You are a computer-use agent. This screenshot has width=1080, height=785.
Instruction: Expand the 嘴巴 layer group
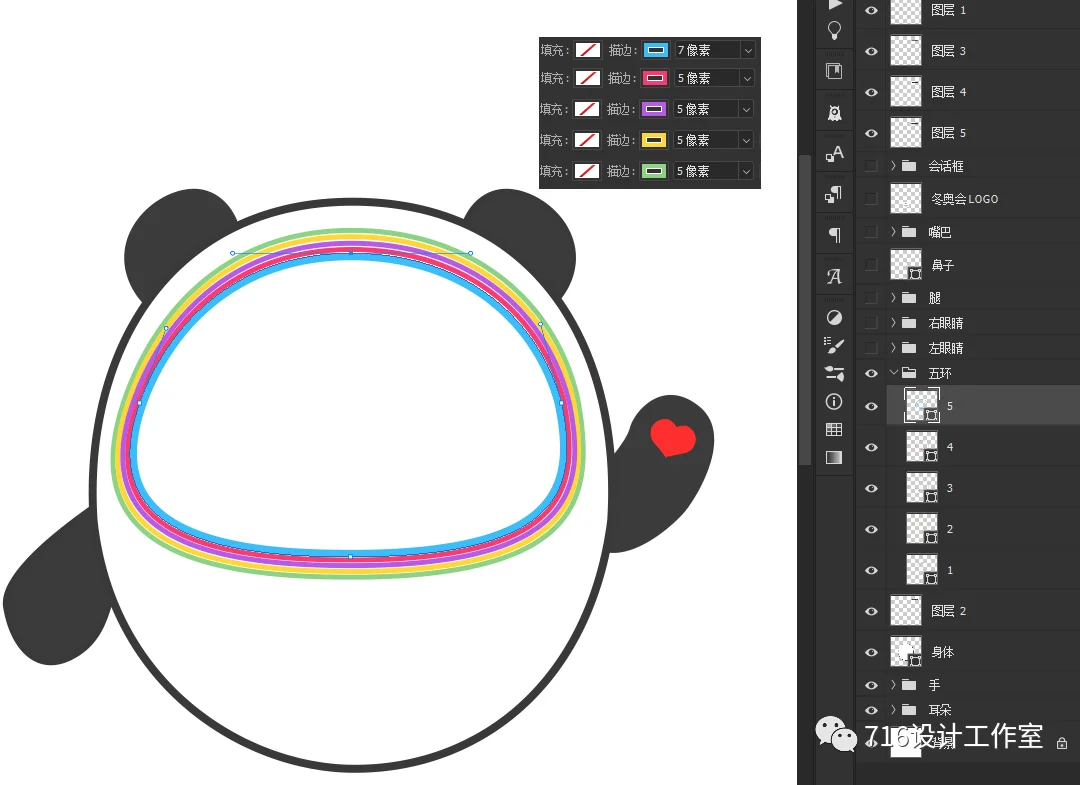point(893,232)
